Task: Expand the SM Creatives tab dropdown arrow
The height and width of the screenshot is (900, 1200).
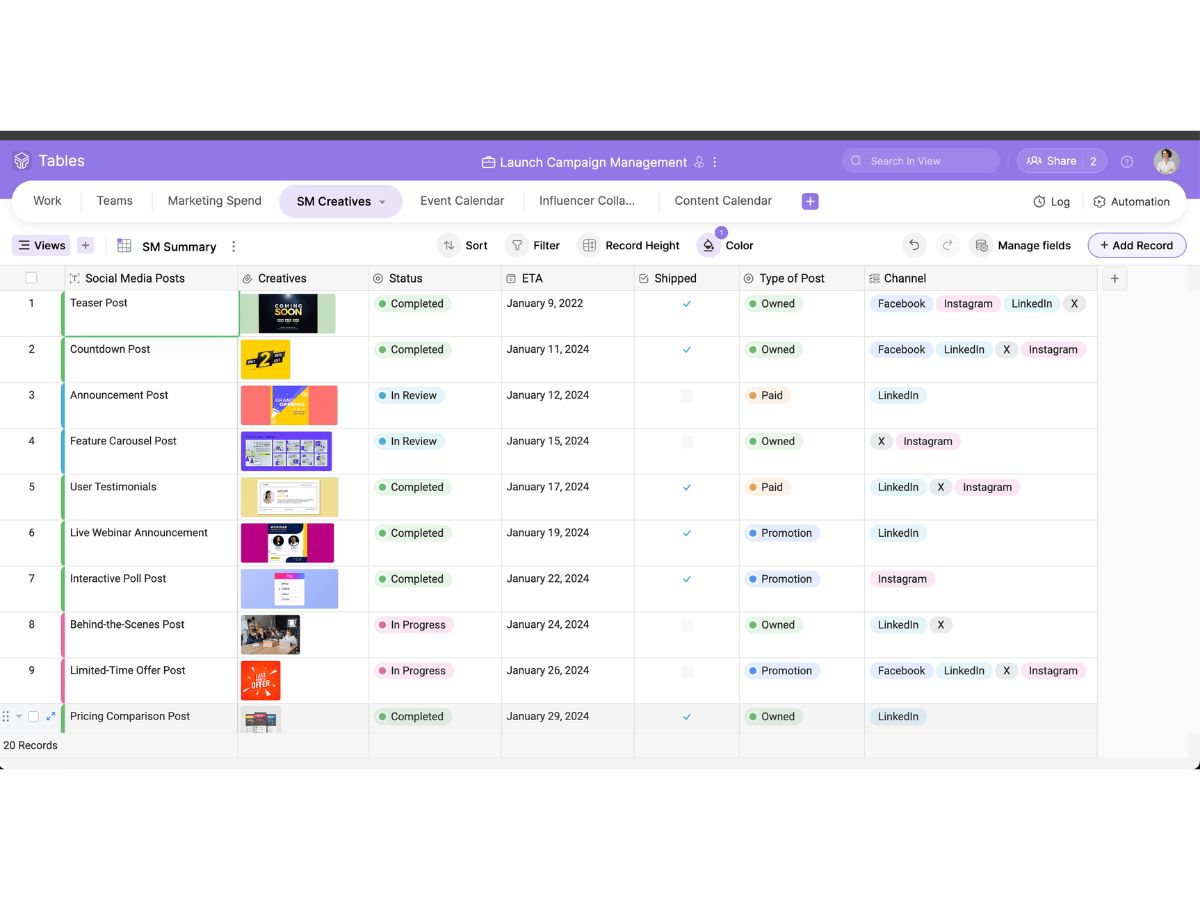Action: 382,202
